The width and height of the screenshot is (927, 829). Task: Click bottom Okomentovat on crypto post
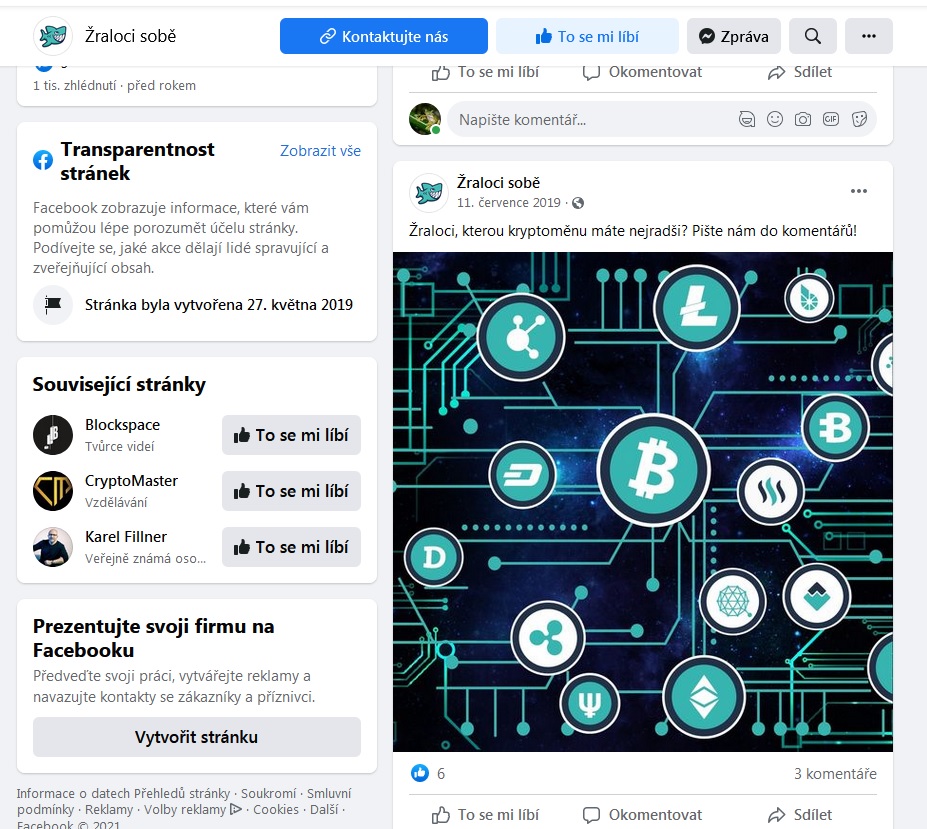click(642, 815)
